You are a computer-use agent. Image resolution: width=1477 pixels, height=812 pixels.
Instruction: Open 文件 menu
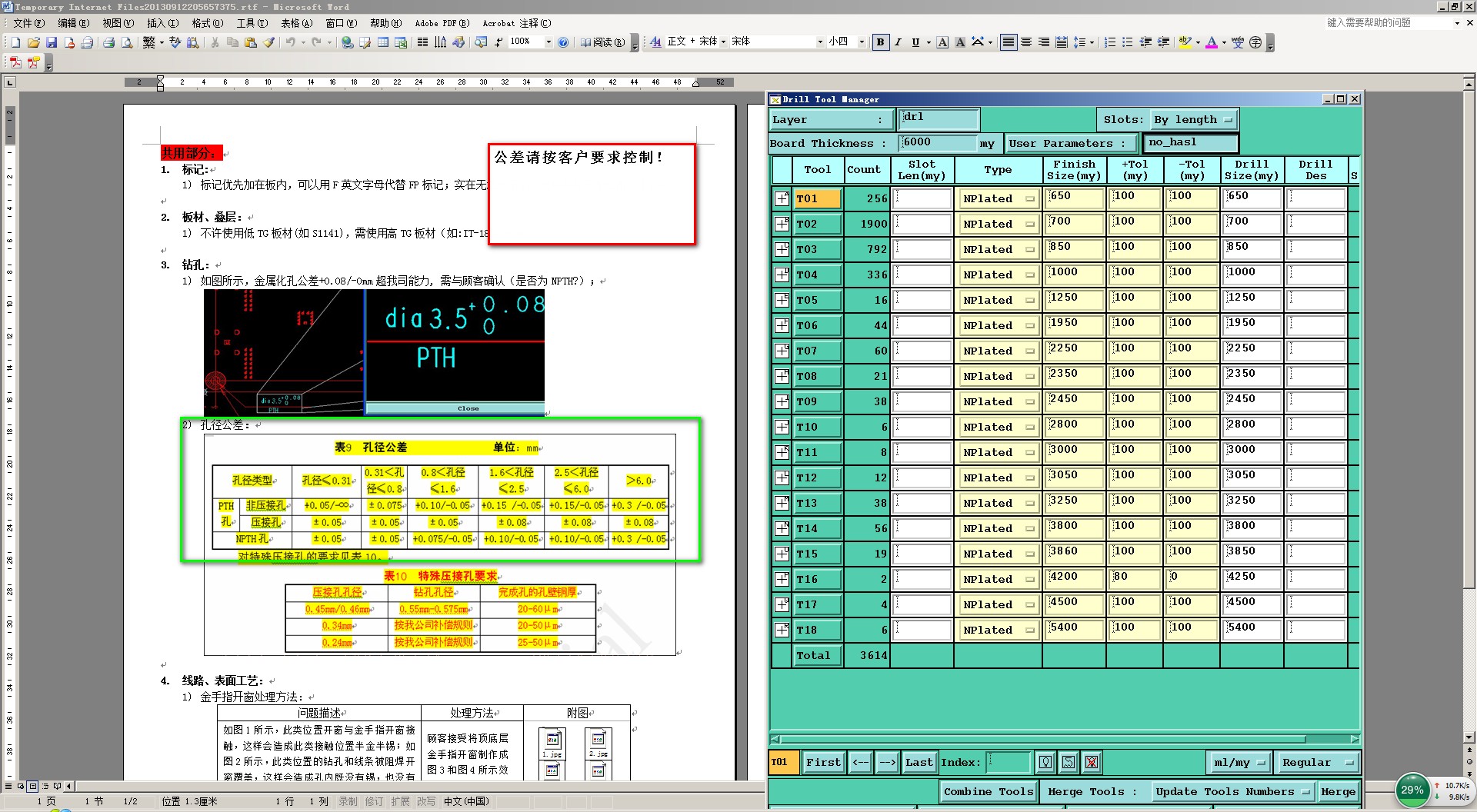28,23
